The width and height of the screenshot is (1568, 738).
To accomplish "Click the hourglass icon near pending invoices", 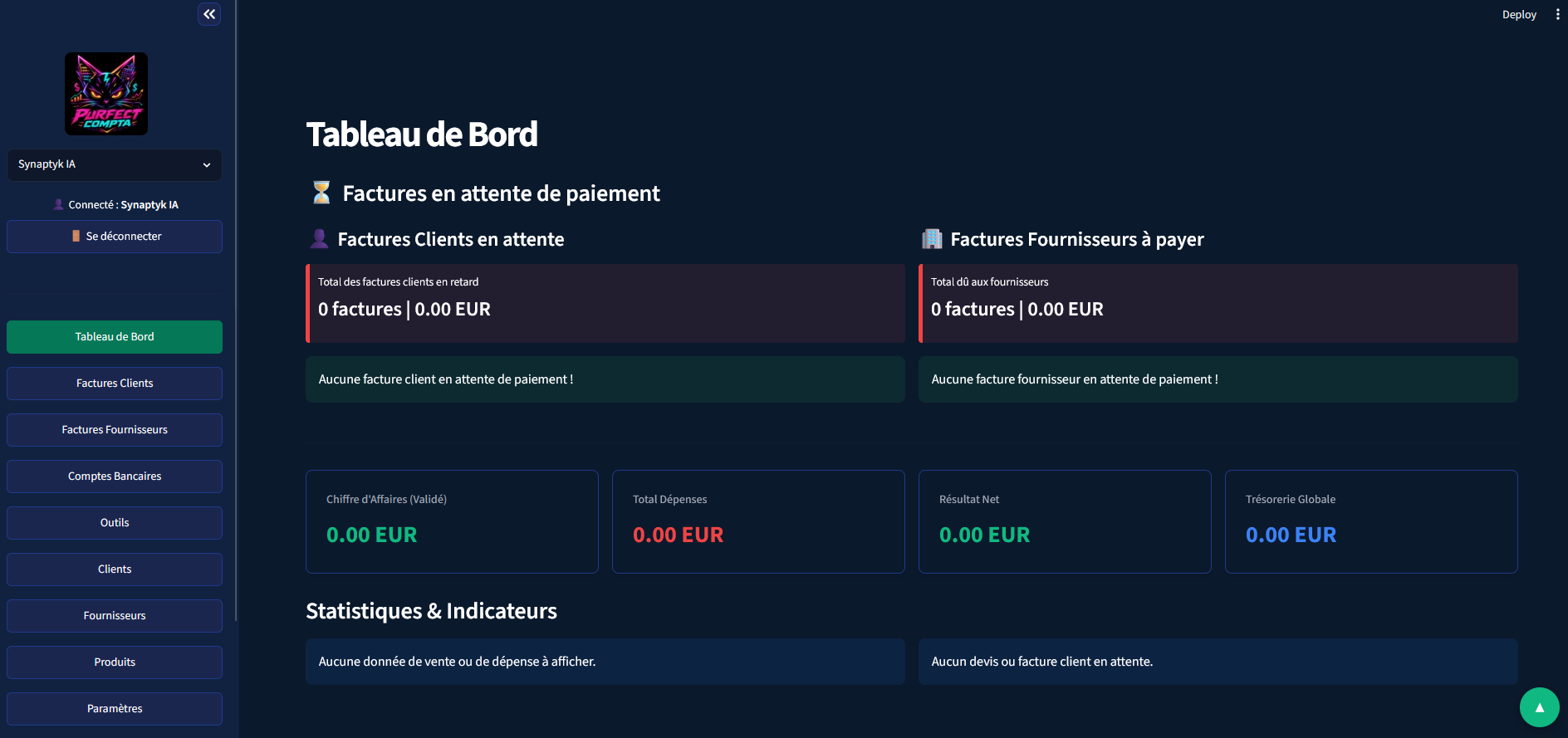I will coord(321,193).
